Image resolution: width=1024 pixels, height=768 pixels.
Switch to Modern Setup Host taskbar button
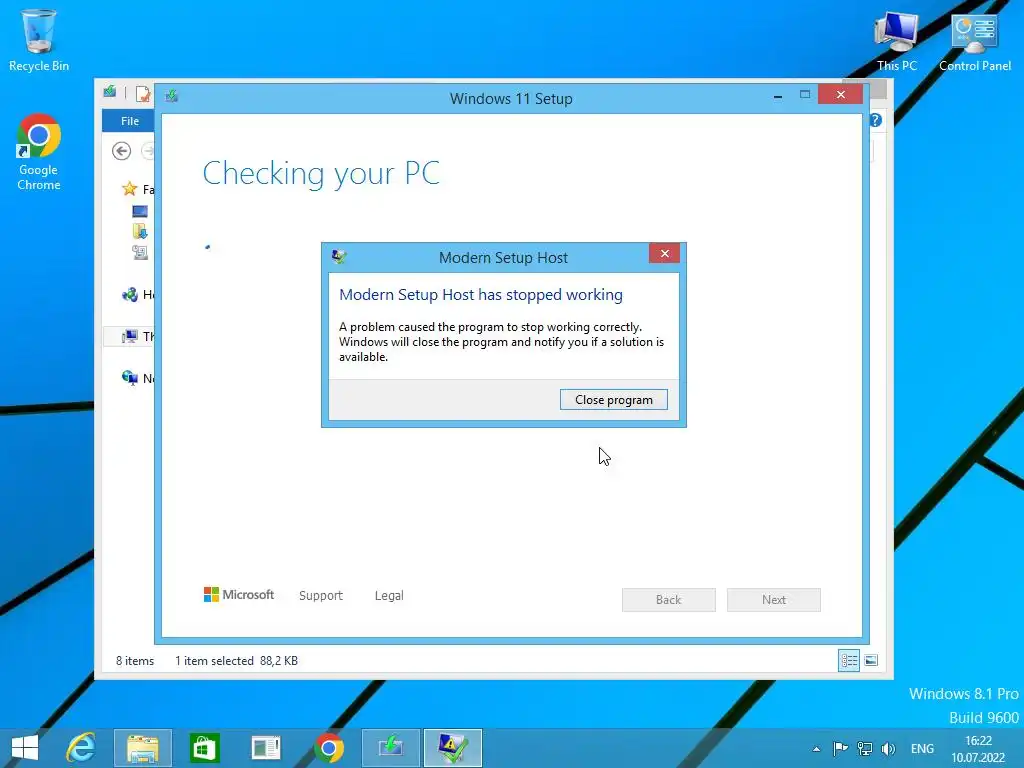click(x=453, y=748)
